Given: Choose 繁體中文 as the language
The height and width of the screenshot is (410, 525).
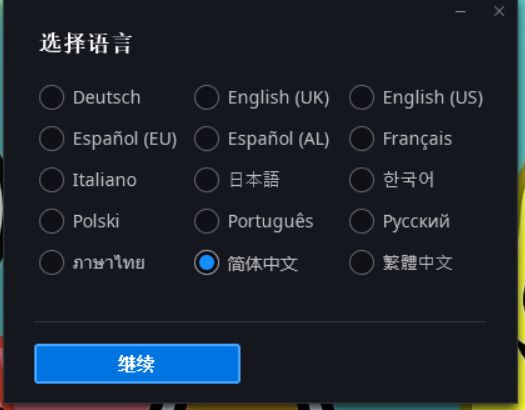Looking at the screenshot, I should pyautogui.click(x=362, y=262).
